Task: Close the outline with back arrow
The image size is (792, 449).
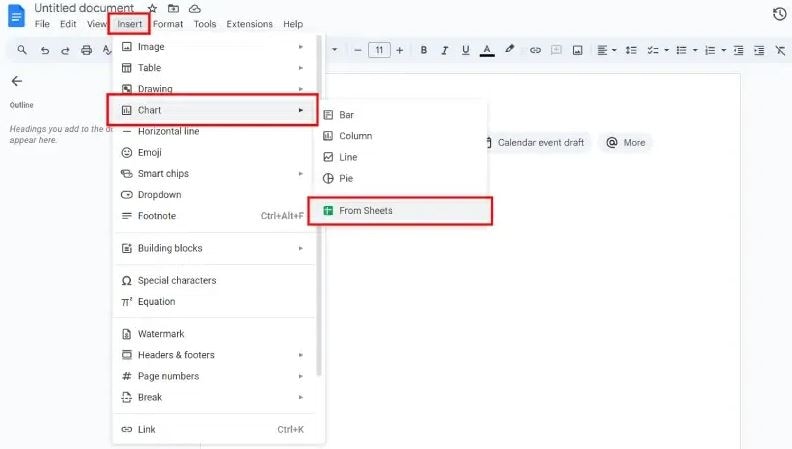Action: [17, 81]
